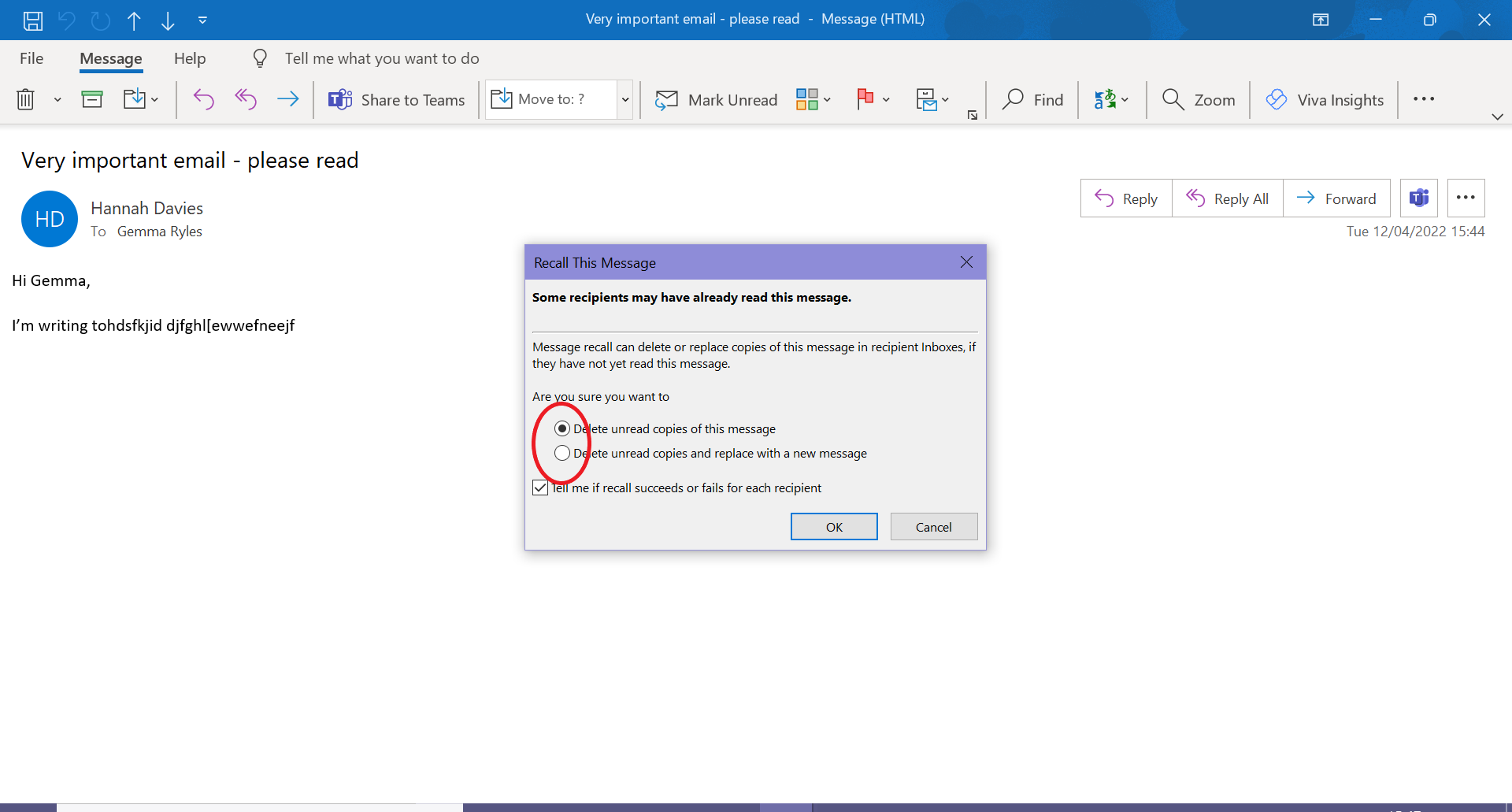Click the red Follow Up flag

[x=865, y=99]
